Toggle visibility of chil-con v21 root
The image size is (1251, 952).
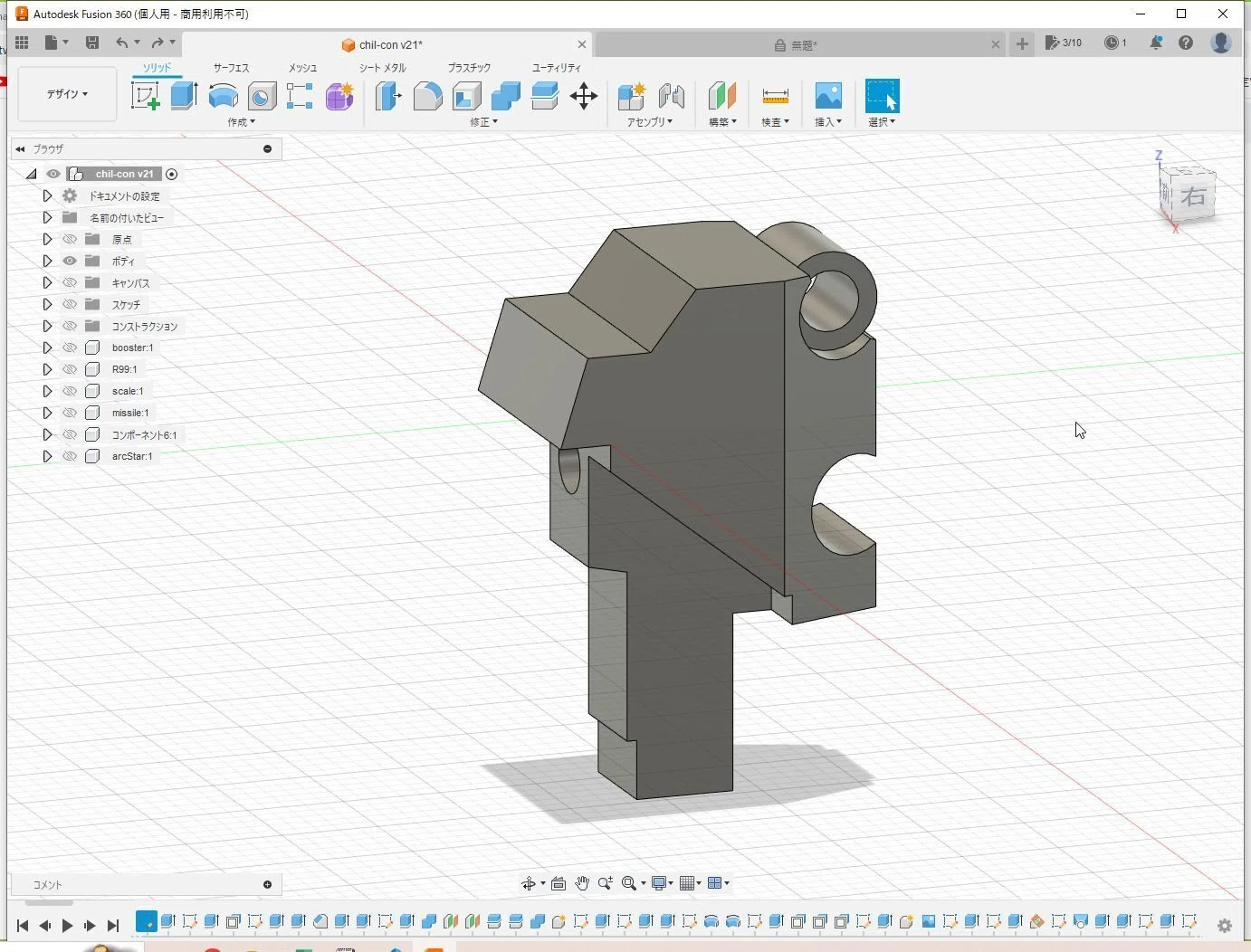(x=53, y=174)
